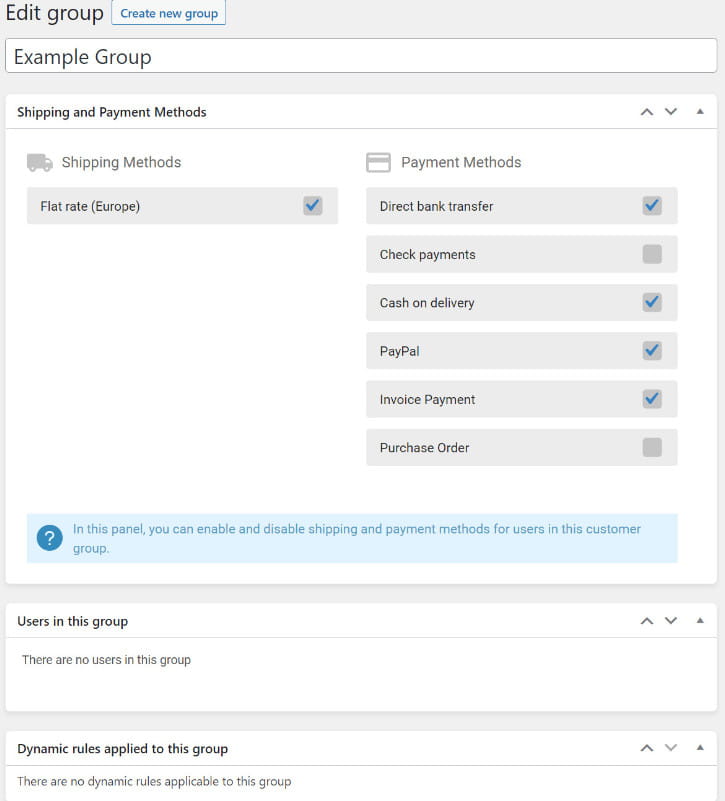Click the Create new group button
Screen dimensions: 725x801
168,14
